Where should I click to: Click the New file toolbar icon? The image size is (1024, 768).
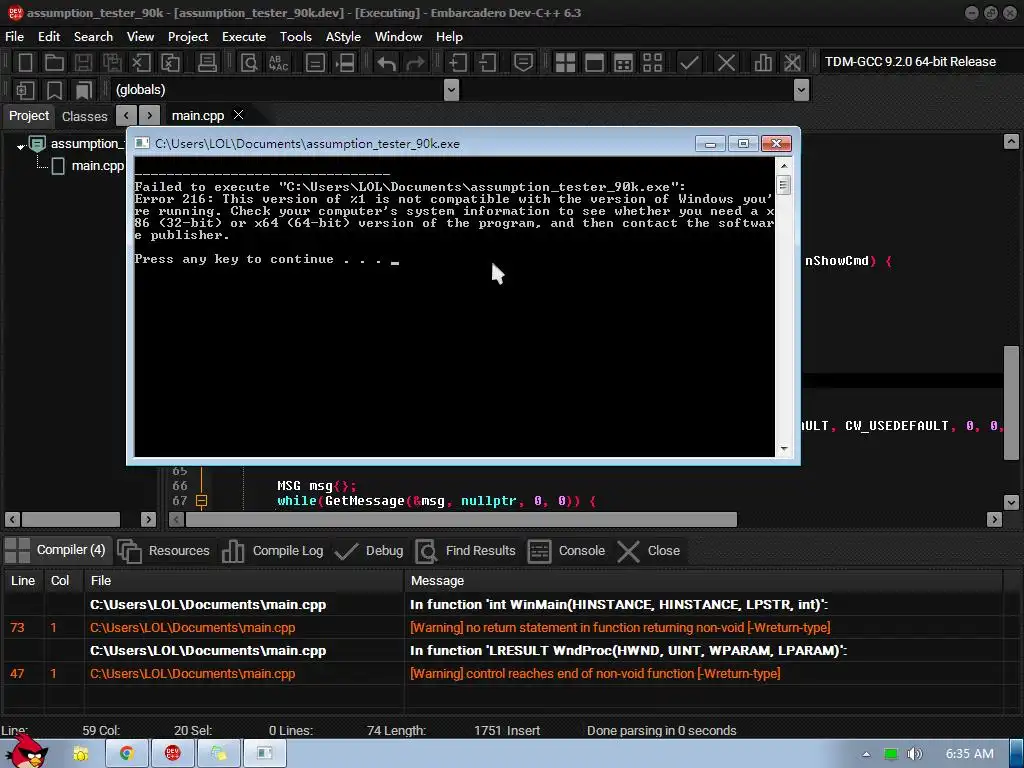tap(25, 63)
